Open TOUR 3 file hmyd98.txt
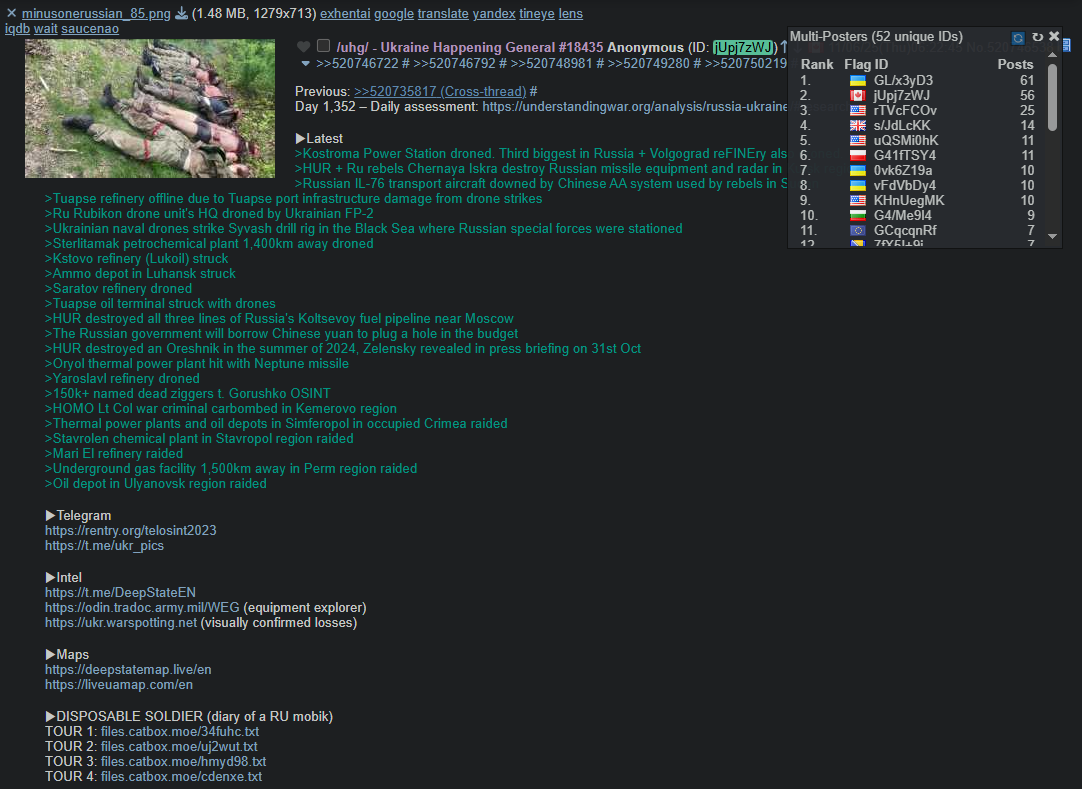 [184, 761]
